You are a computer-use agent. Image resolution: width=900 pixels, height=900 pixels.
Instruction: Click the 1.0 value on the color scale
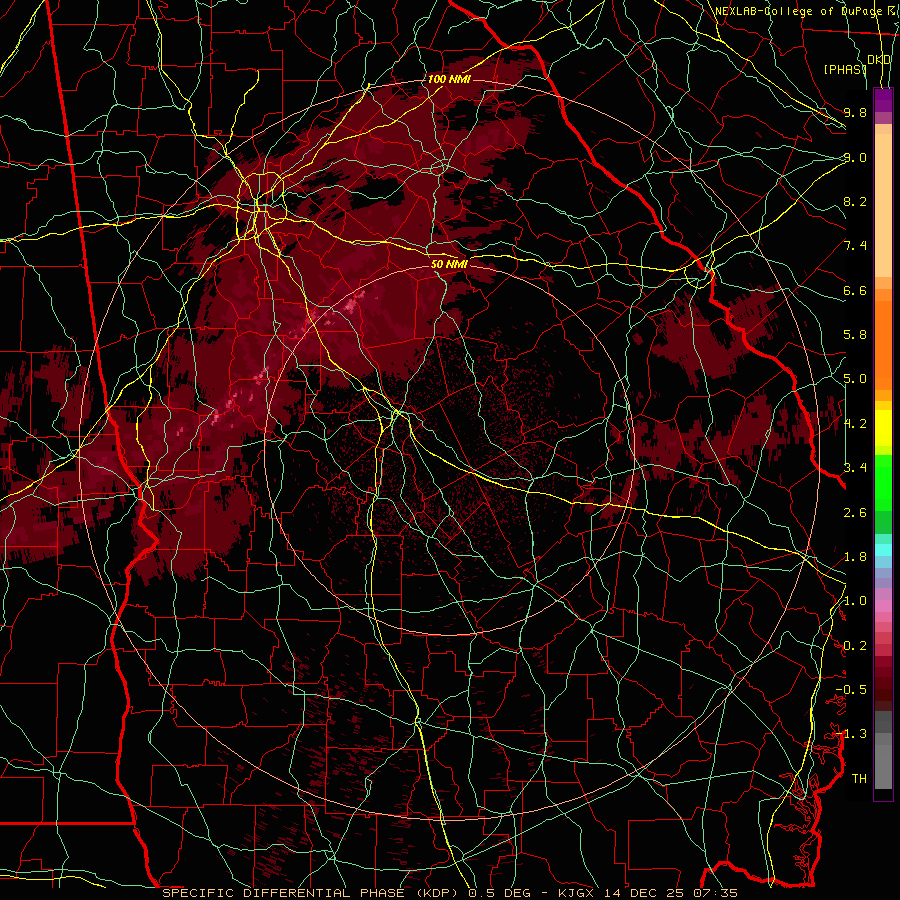855,601
